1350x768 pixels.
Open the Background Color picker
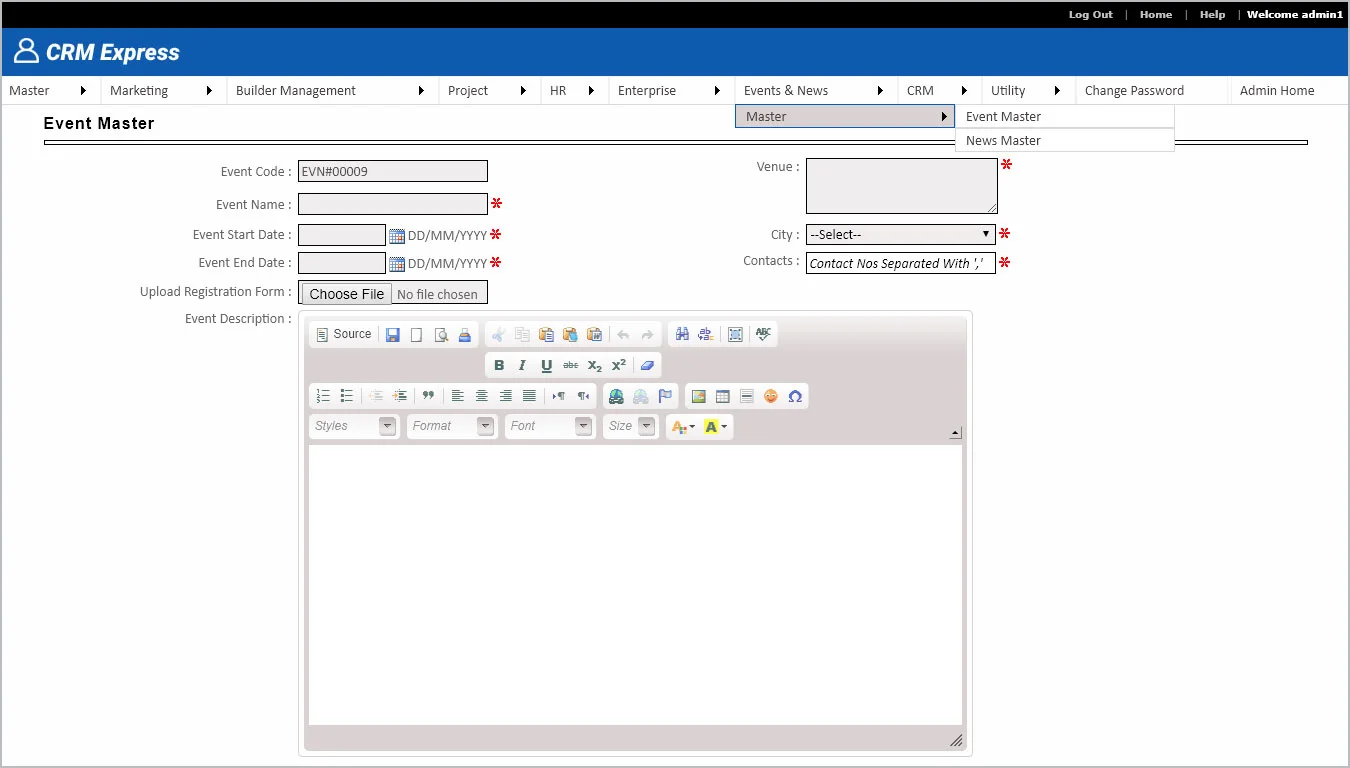click(716, 427)
